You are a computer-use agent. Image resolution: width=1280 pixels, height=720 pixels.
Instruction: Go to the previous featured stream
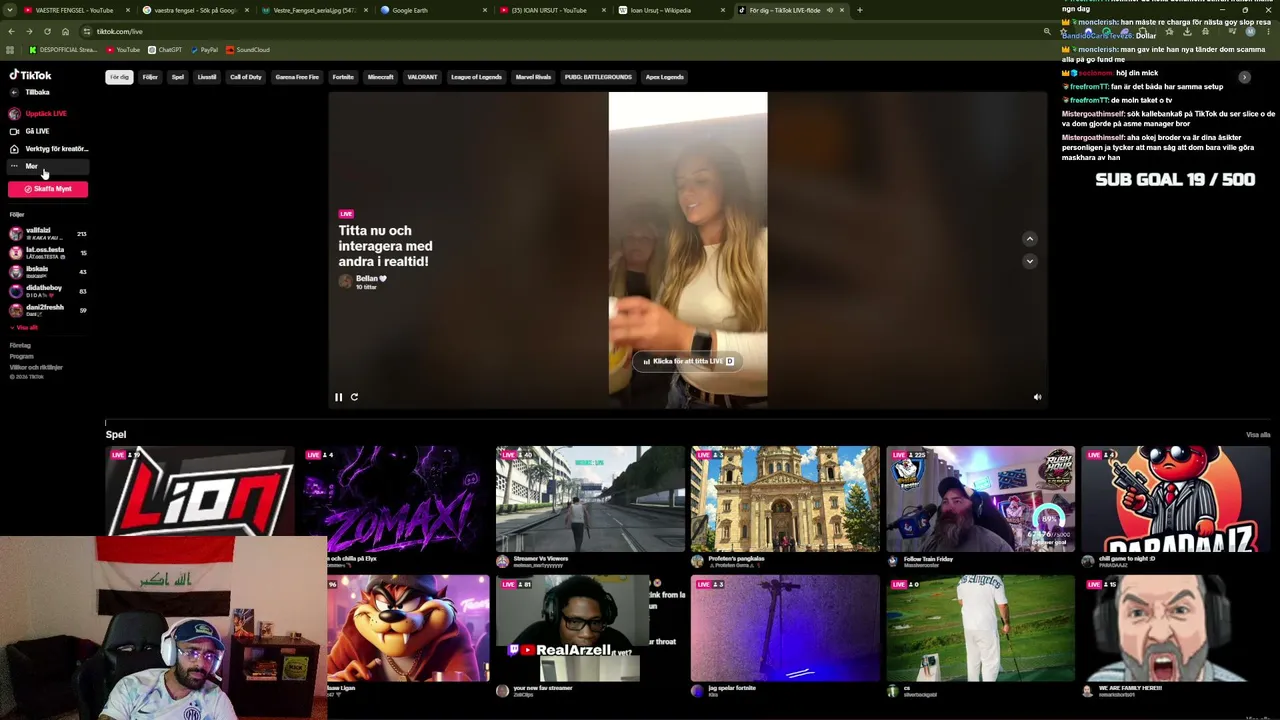(x=1029, y=239)
